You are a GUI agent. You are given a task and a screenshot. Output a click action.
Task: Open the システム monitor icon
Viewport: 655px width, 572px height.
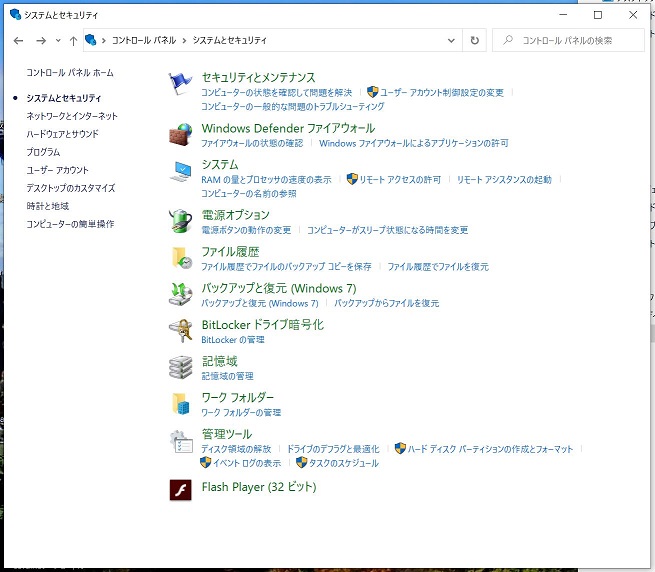coord(180,171)
